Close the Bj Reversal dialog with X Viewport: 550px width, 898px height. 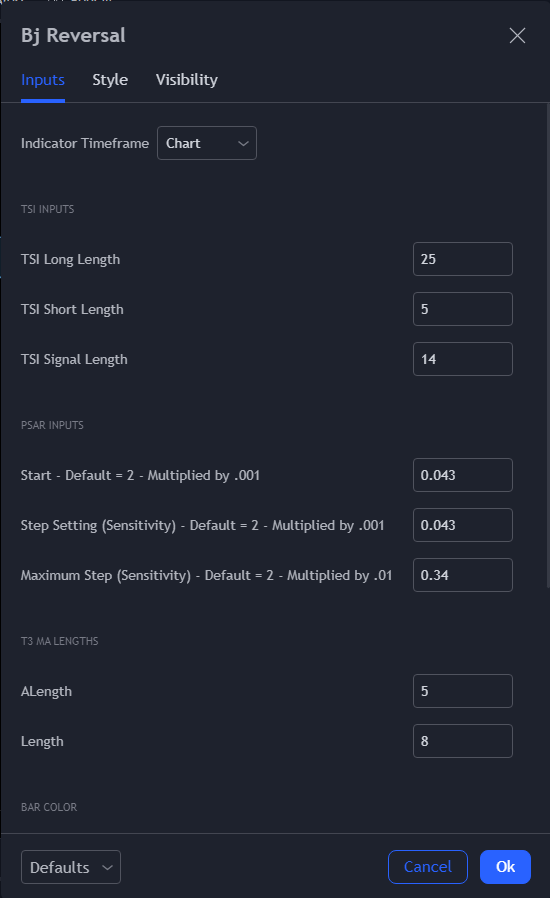pyautogui.click(x=517, y=36)
